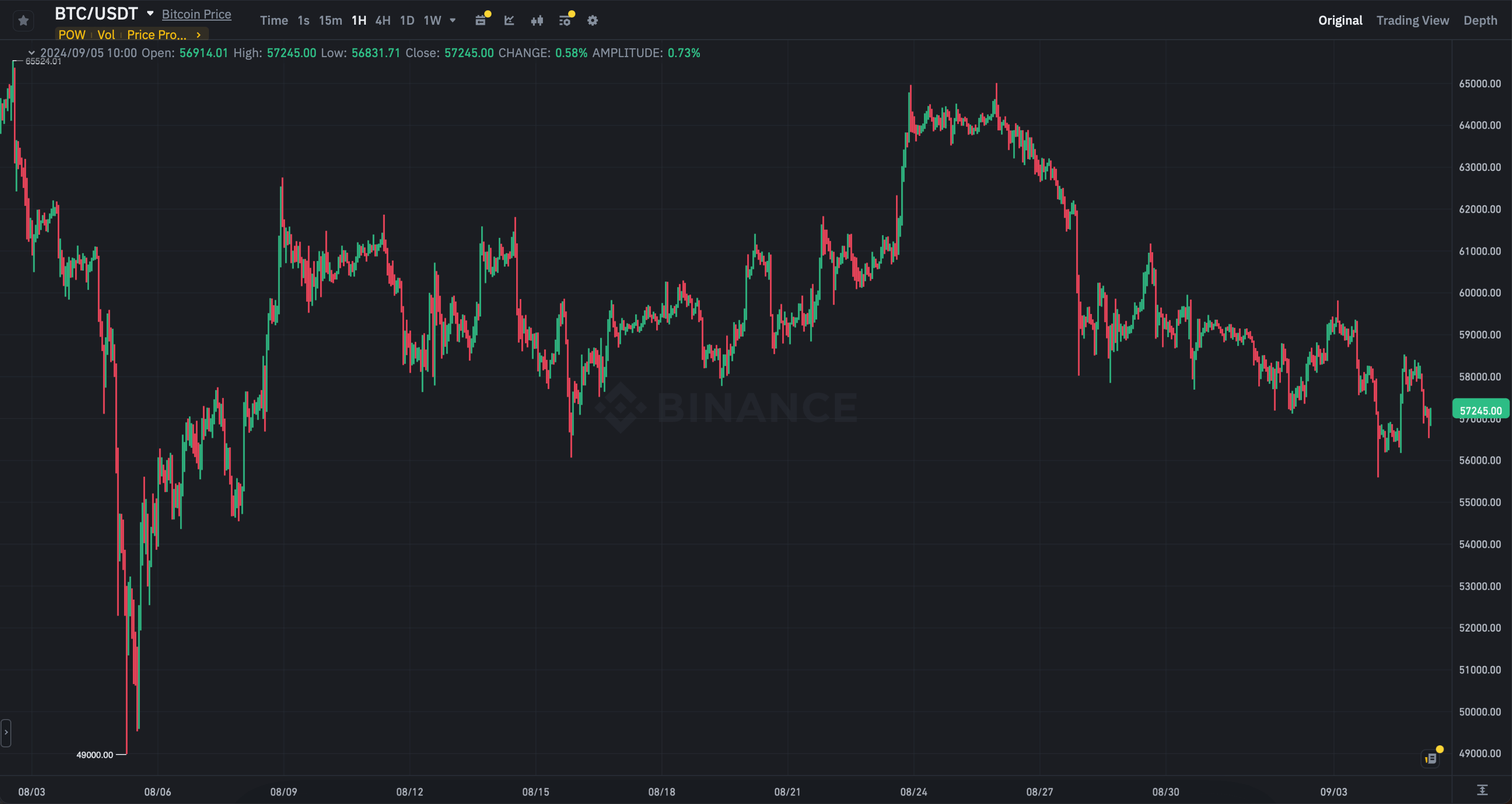Click the 65000.00 price axis label

1480,83
